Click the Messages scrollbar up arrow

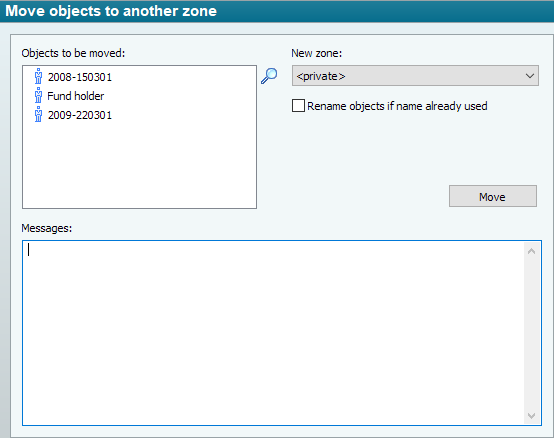point(531,251)
